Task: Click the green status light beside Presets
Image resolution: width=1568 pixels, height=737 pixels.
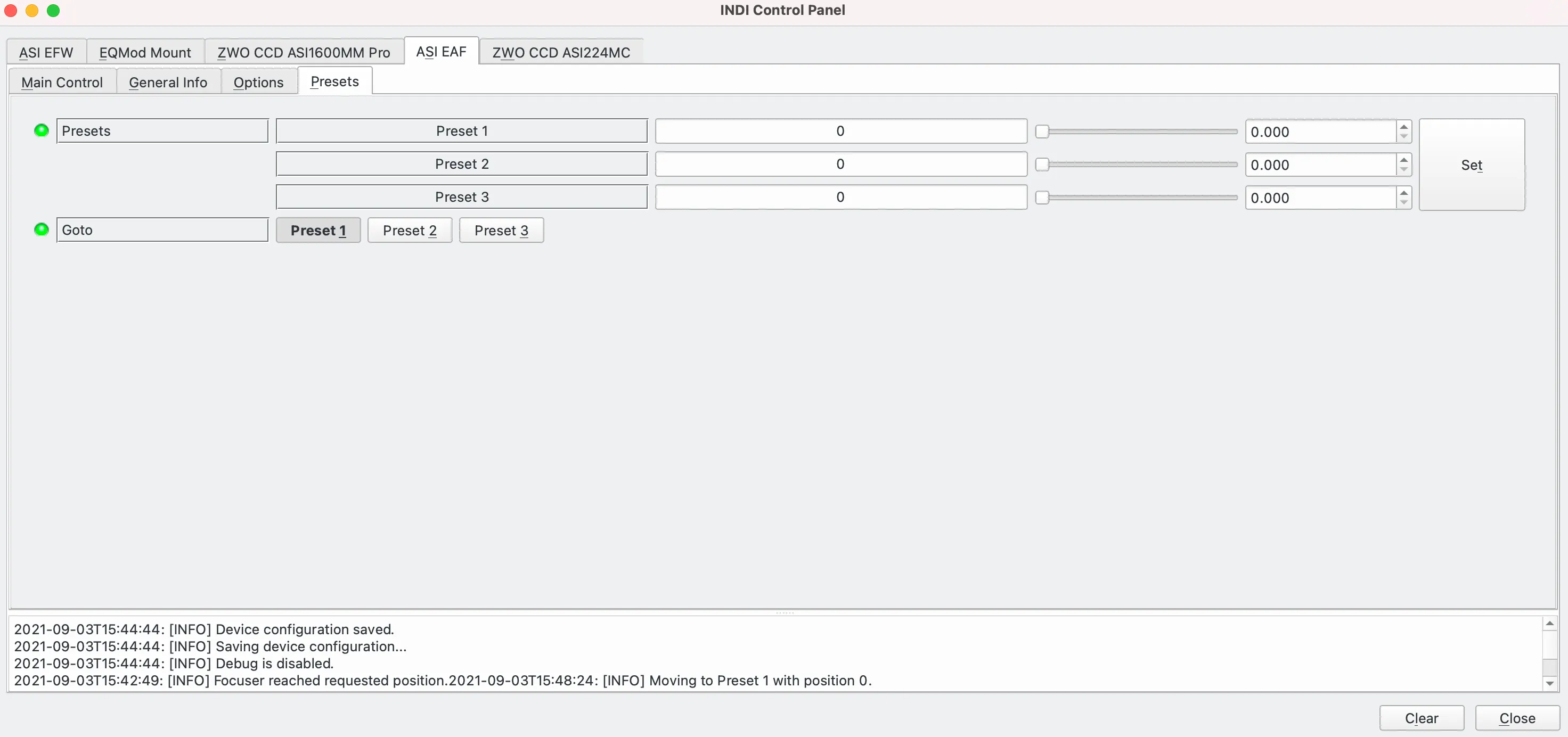Action: (x=42, y=130)
